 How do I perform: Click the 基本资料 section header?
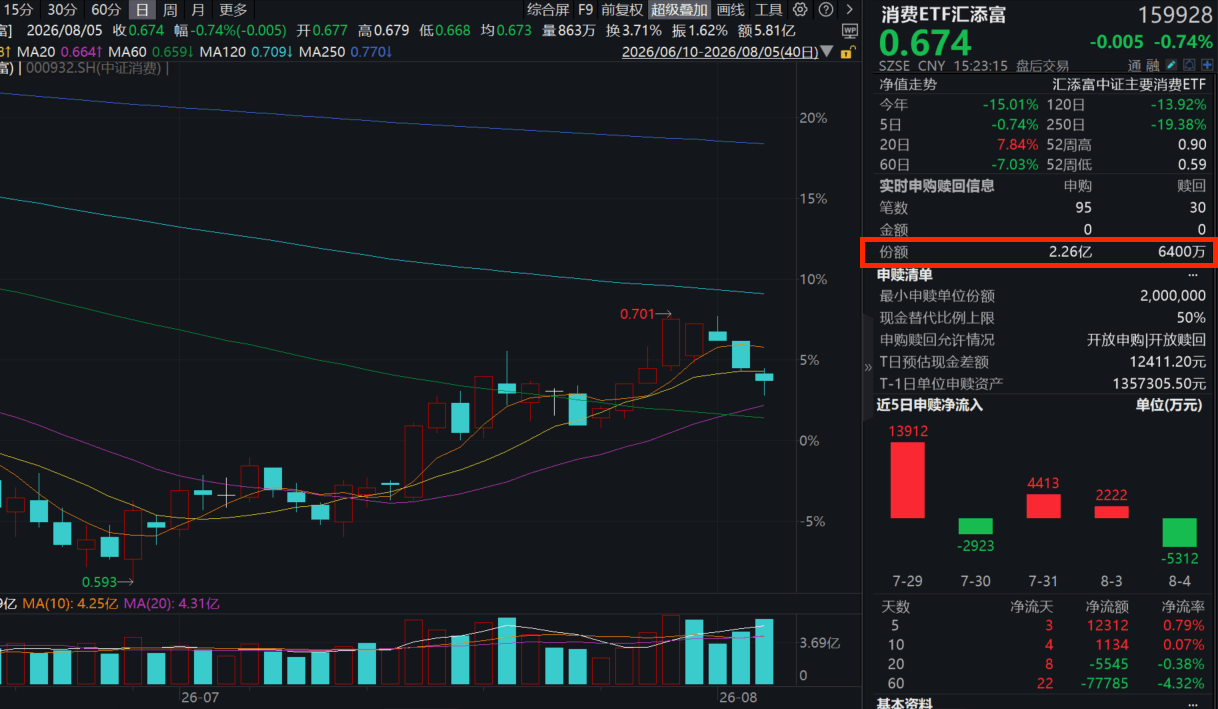pos(905,703)
